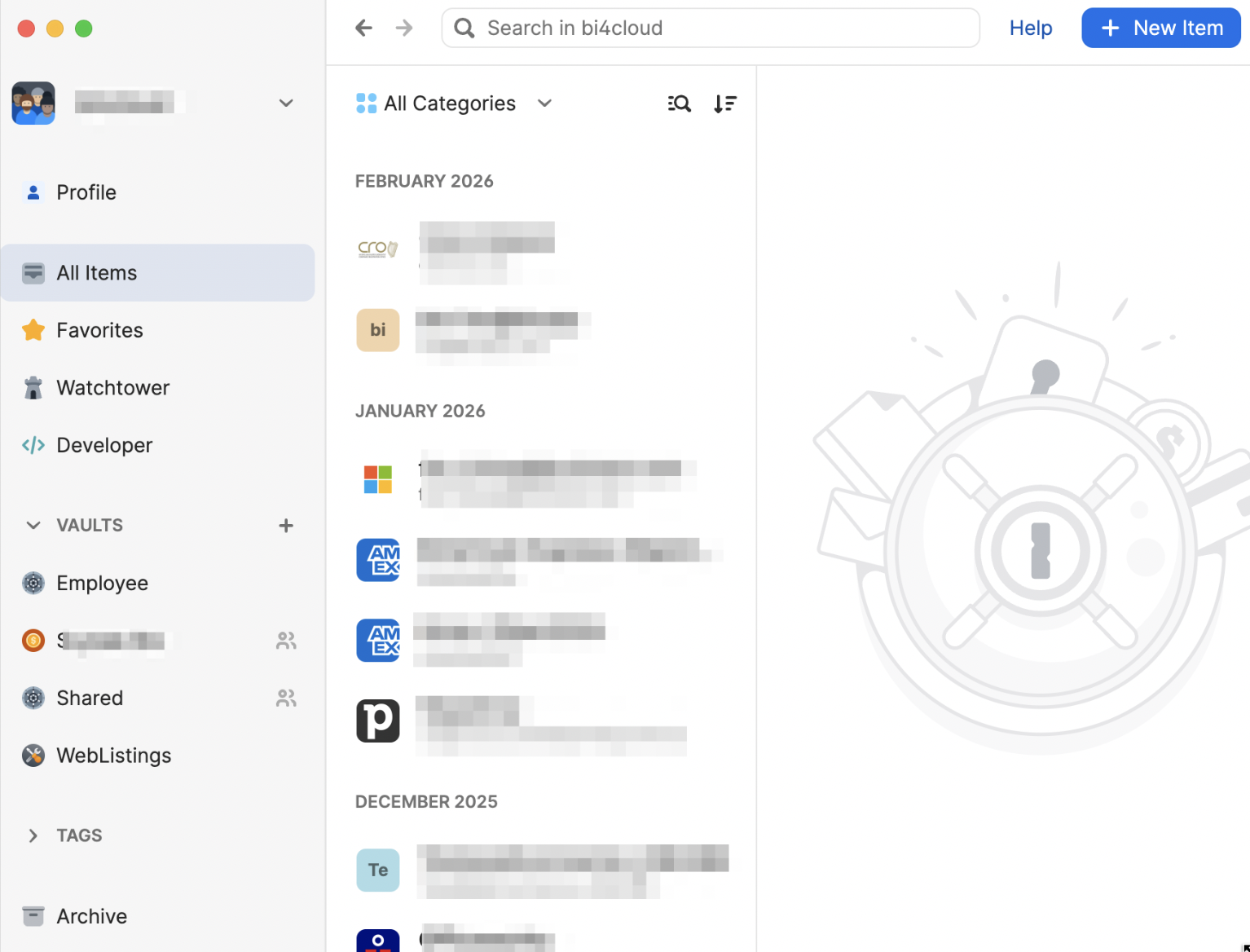Go forward with the right arrow

[404, 29]
